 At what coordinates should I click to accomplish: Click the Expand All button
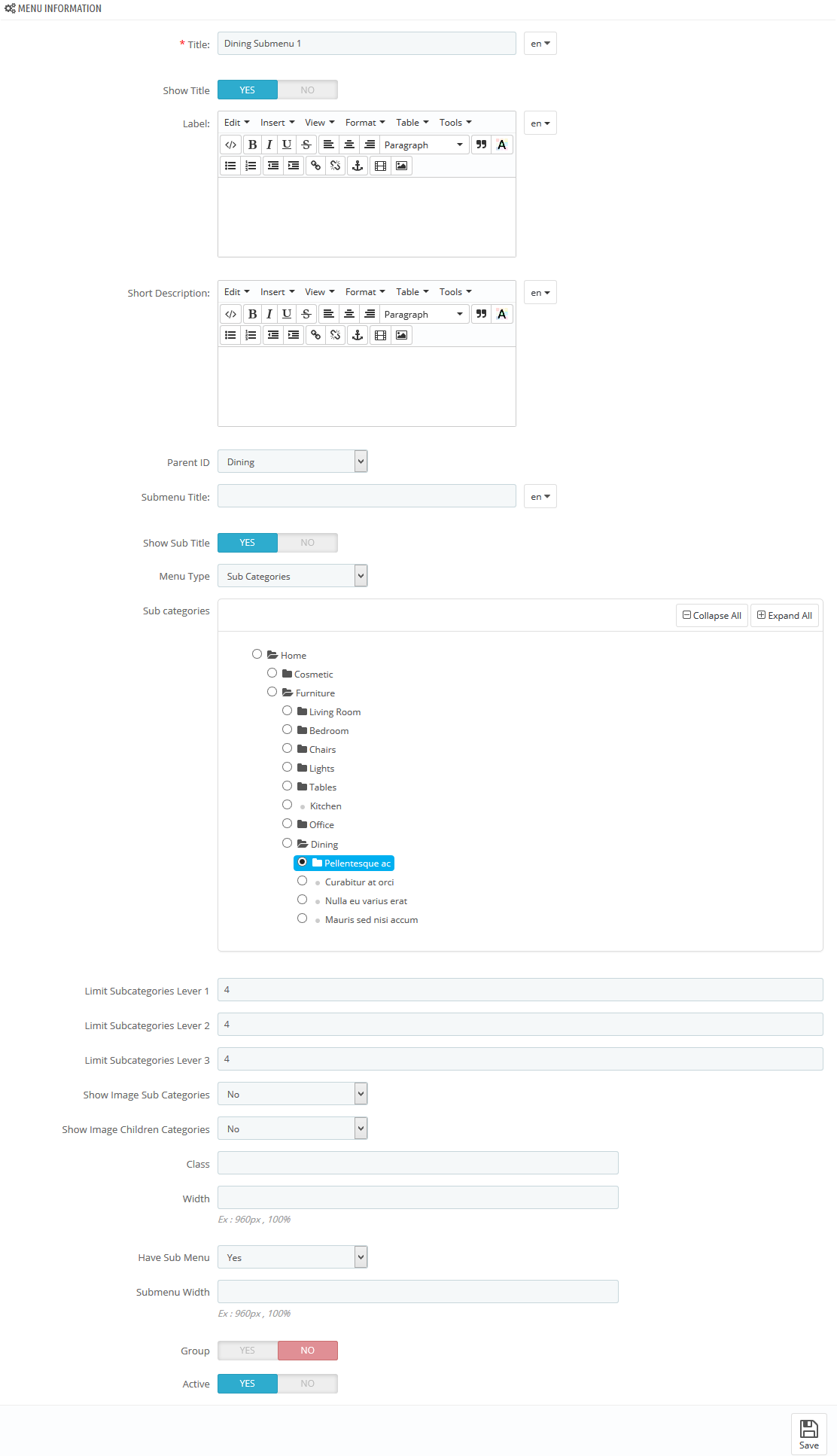pyautogui.click(x=784, y=615)
